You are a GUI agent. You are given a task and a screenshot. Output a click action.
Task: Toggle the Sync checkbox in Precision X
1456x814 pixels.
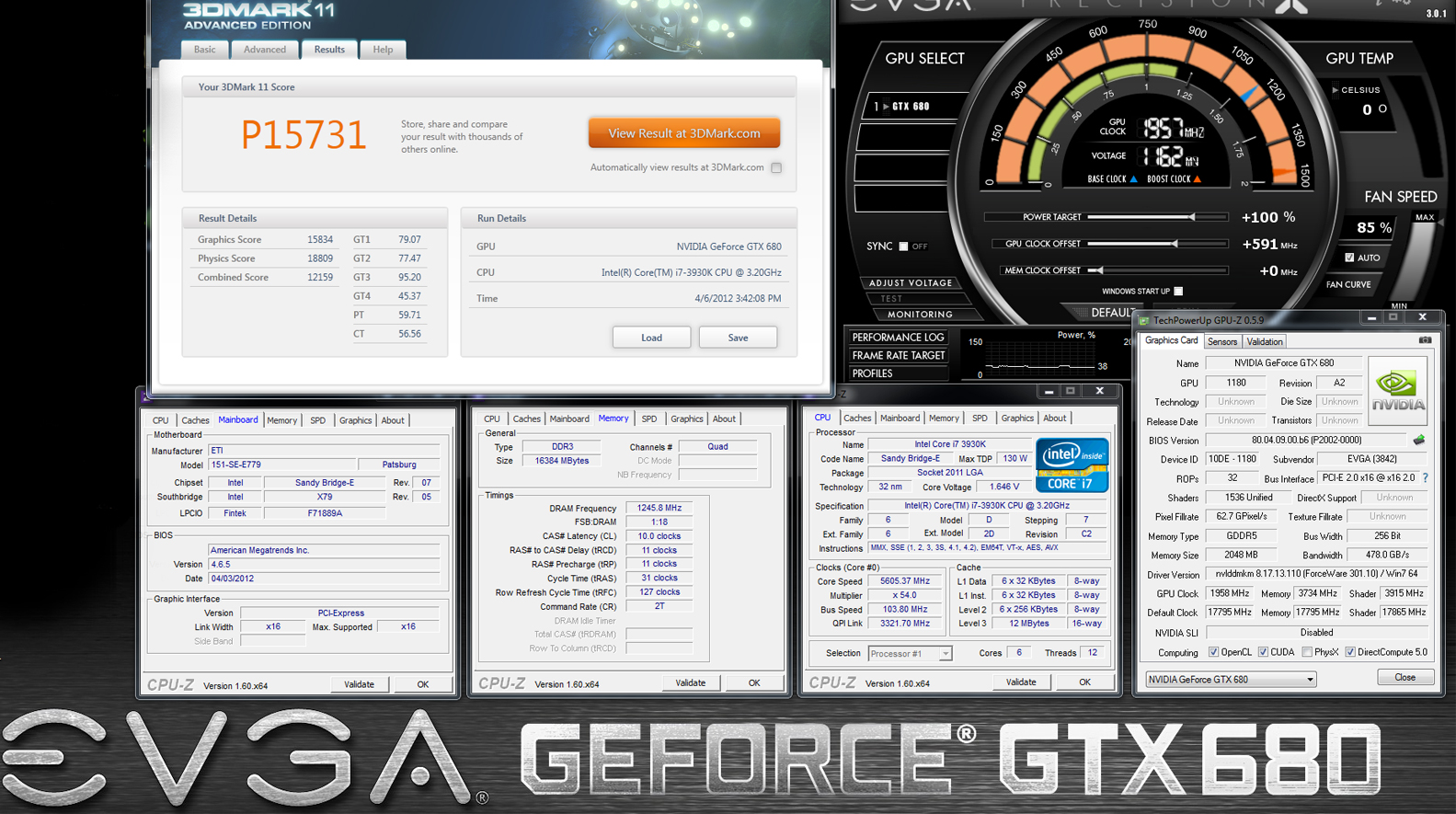903,246
